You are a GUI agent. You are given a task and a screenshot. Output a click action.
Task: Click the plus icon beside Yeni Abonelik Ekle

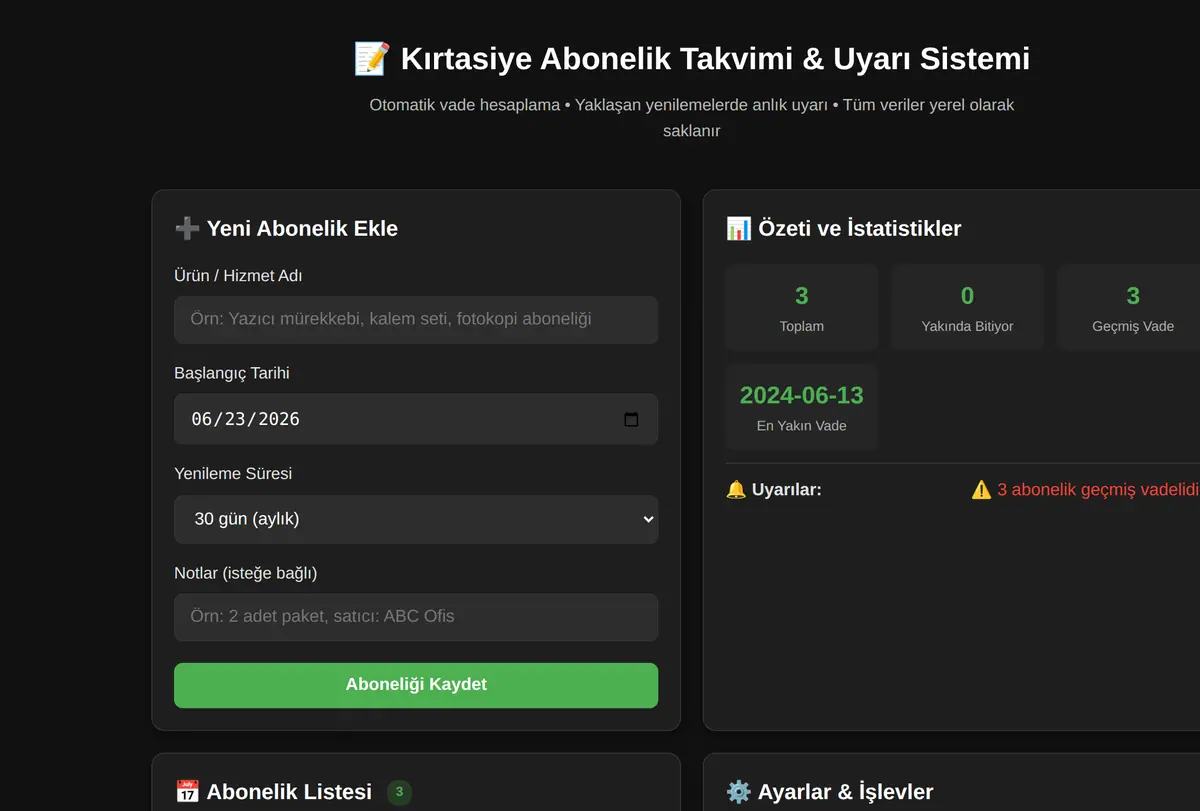(187, 228)
